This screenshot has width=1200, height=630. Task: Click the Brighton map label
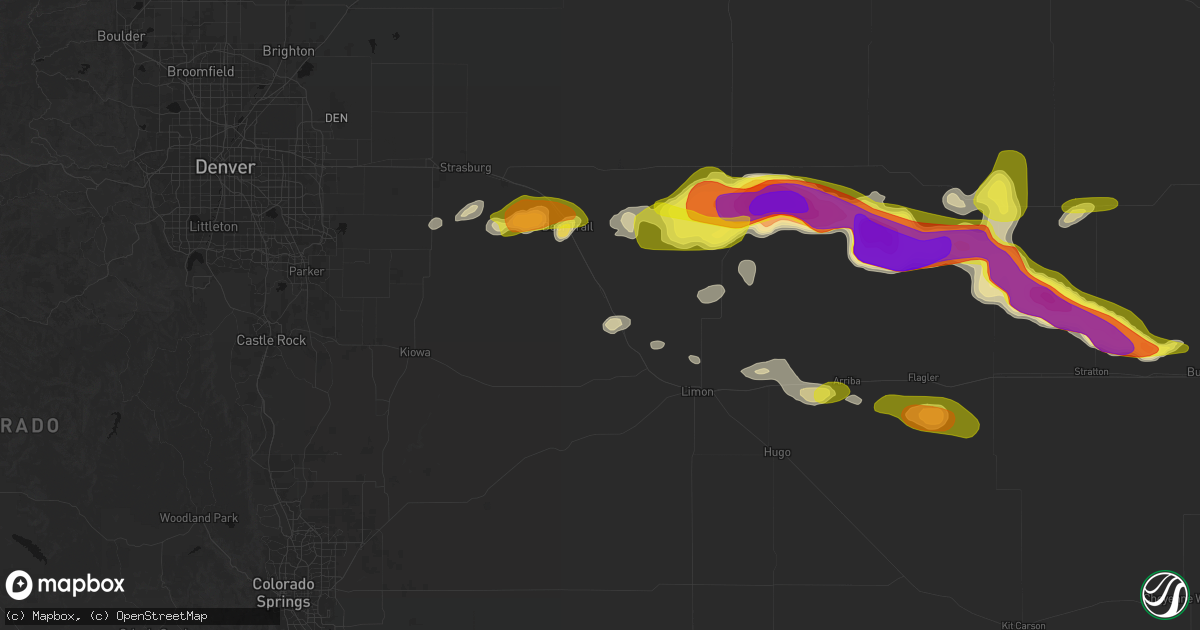click(x=288, y=51)
